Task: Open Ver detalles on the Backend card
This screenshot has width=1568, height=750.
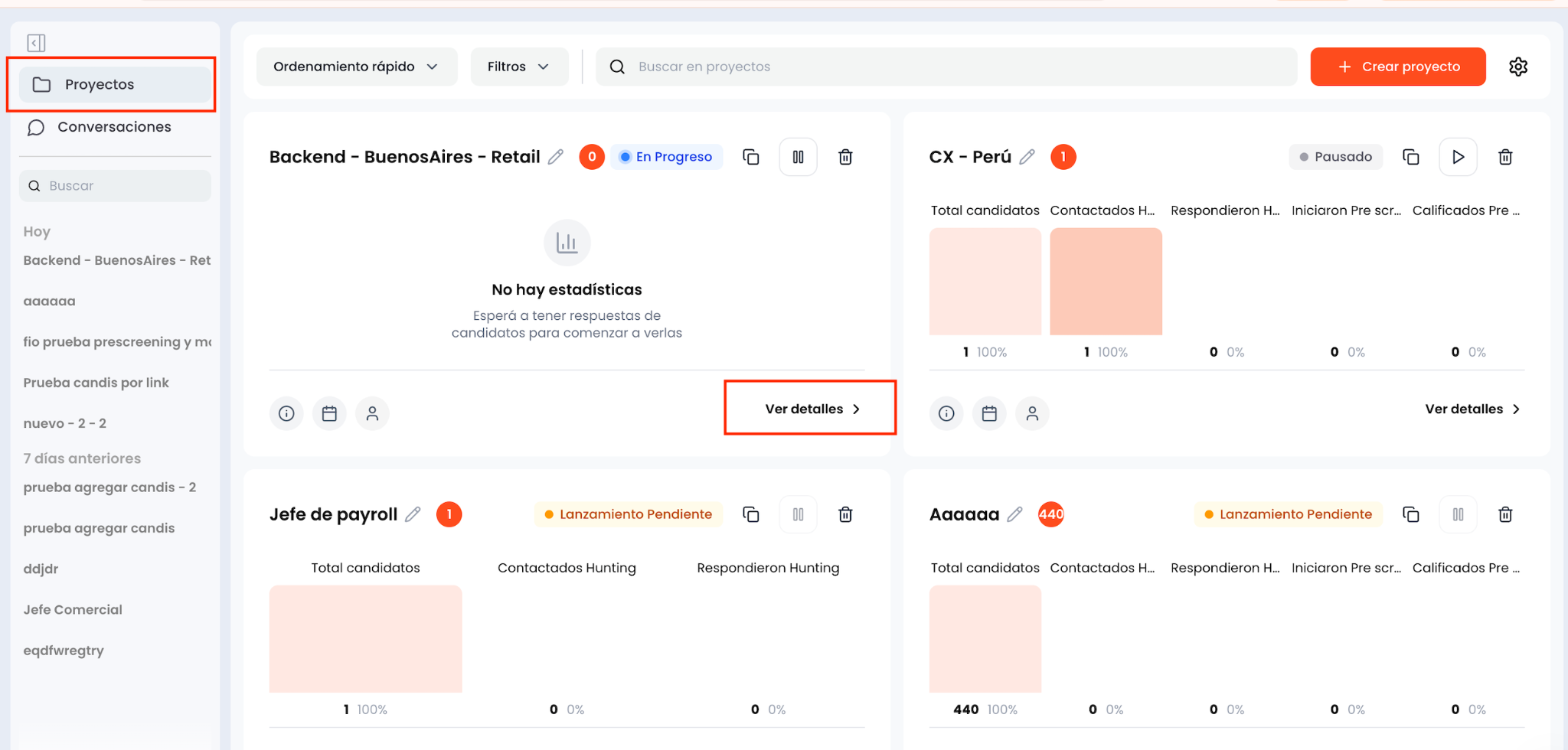Action: coord(812,409)
